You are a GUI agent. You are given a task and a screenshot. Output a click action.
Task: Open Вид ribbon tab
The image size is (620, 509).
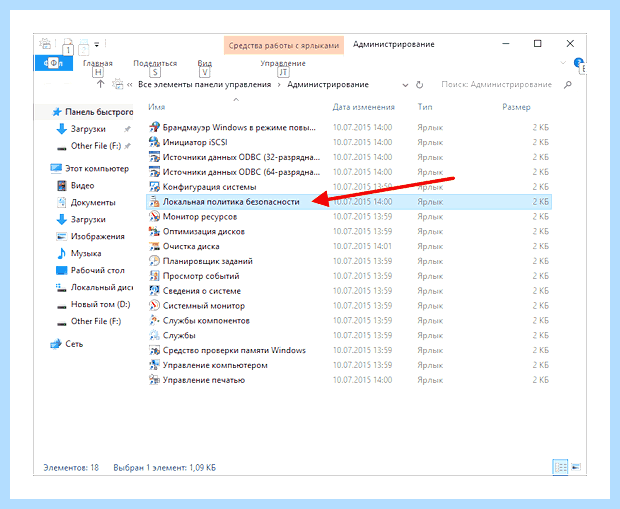[204, 63]
